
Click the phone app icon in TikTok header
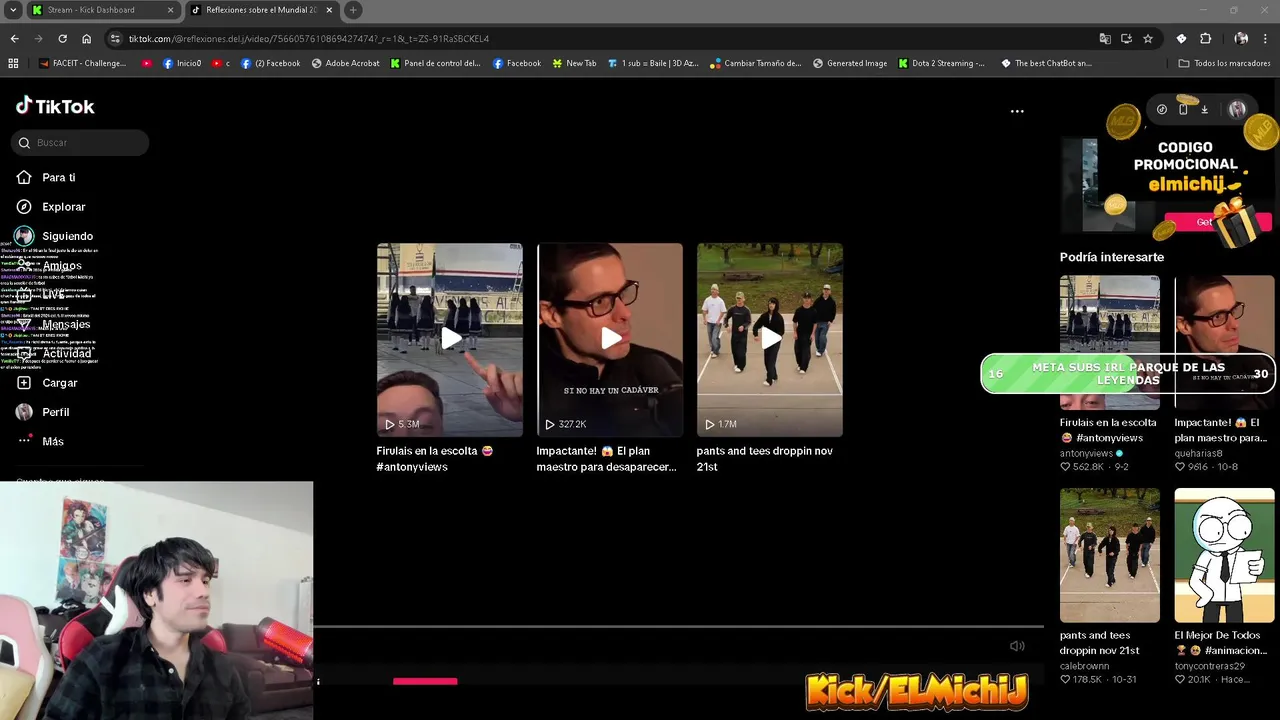coord(1183,110)
